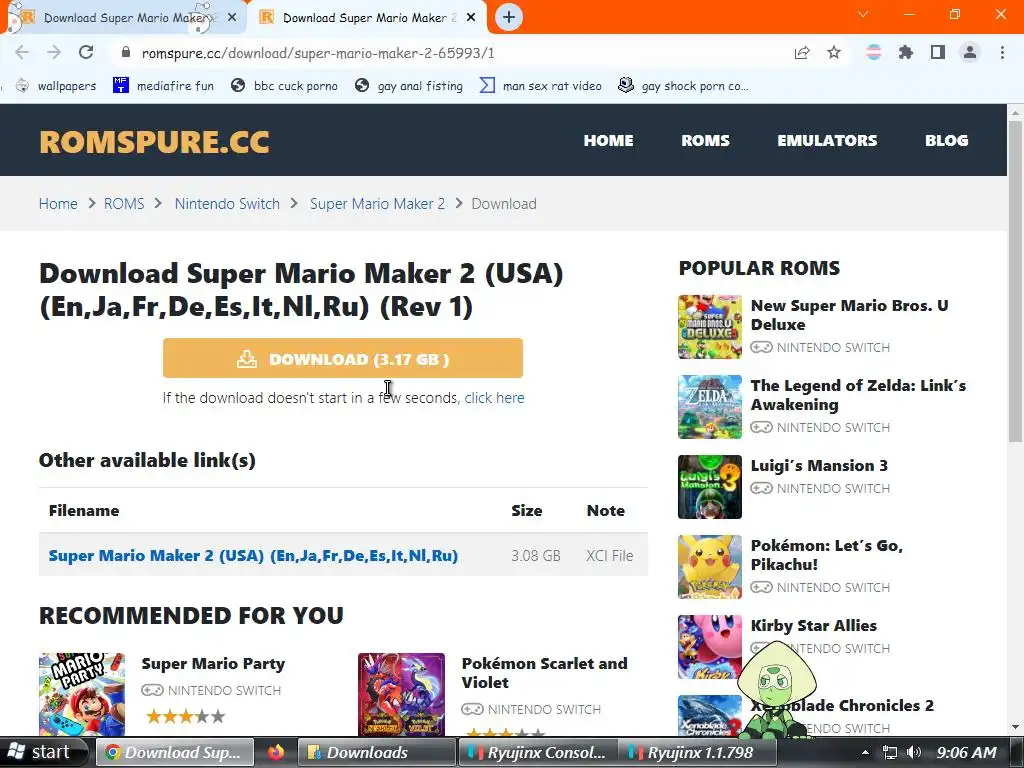Viewport: 1024px width, 768px height.
Task: Click the vertical page scrollbar thumb
Action: point(1015,281)
